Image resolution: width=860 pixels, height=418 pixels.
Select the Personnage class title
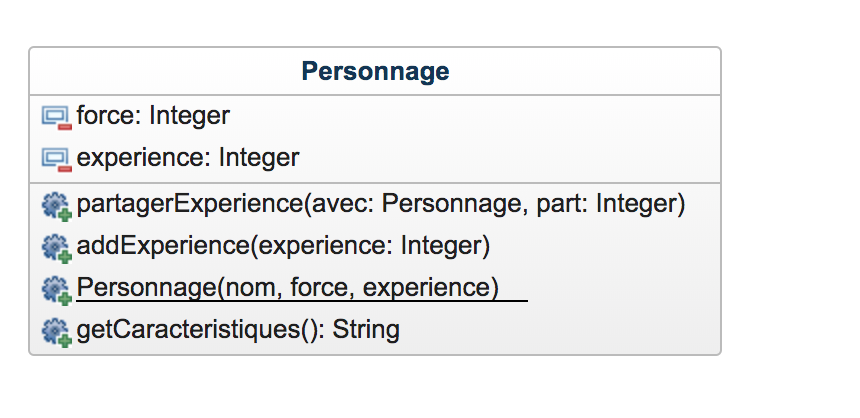point(375,72)
